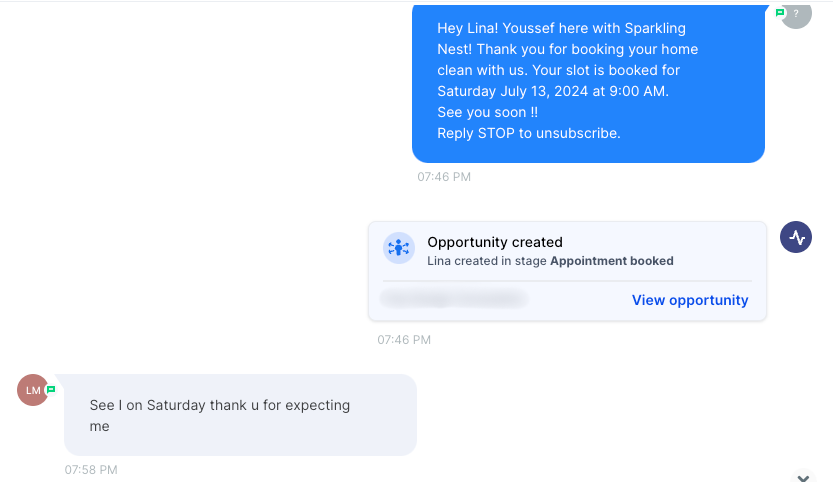Select the blue Sparkling Nest booking message
Screen dimensions: 833x482
[x=588, y=83]
